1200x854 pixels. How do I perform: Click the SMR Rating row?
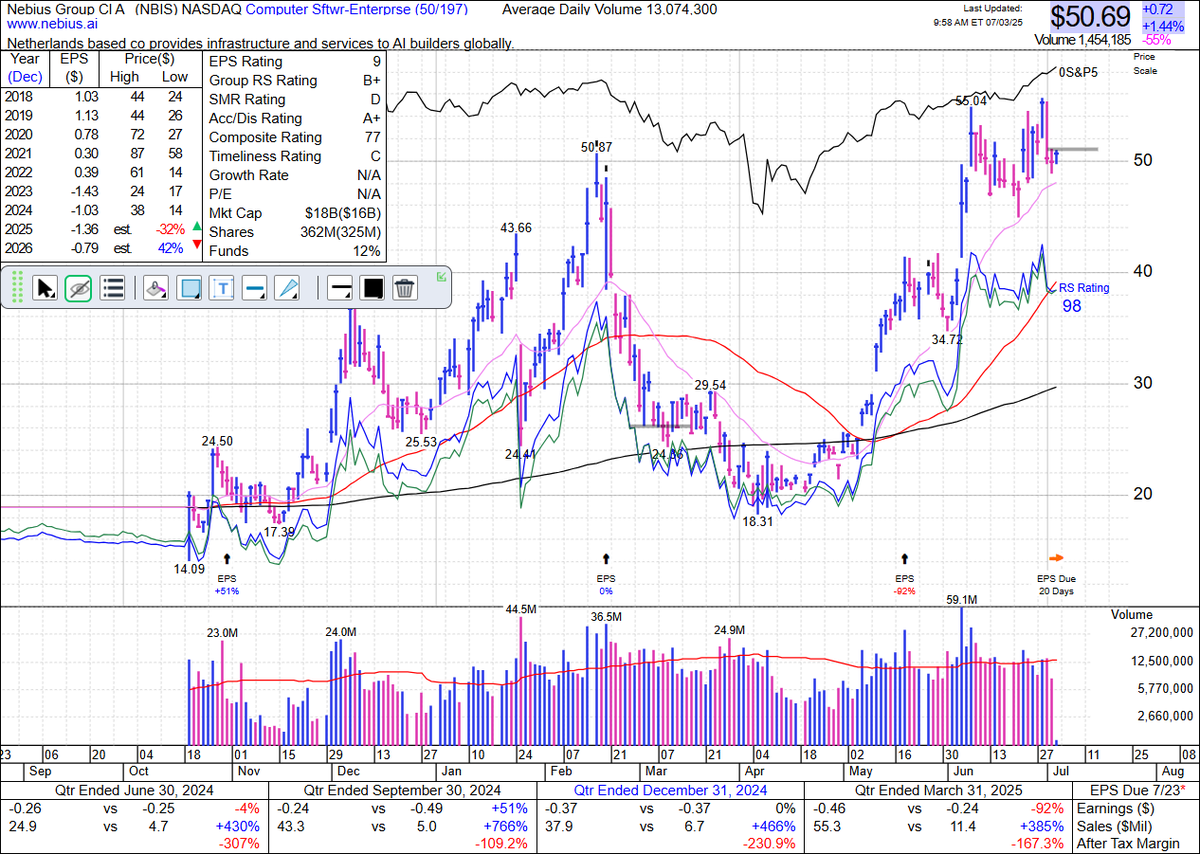click(x=294, y=100)
